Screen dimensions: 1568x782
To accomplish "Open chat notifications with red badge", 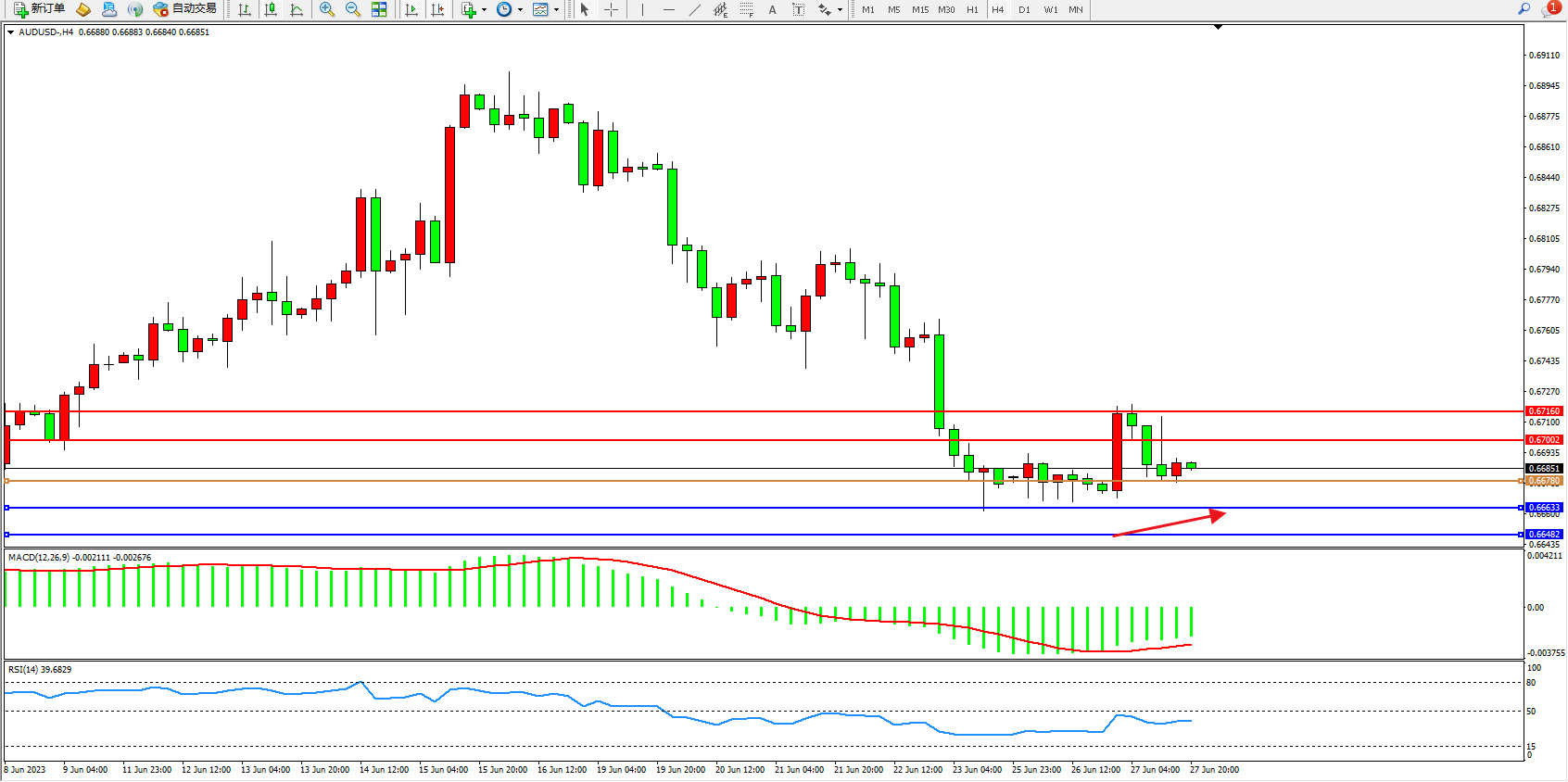I will click(1549, 9).
